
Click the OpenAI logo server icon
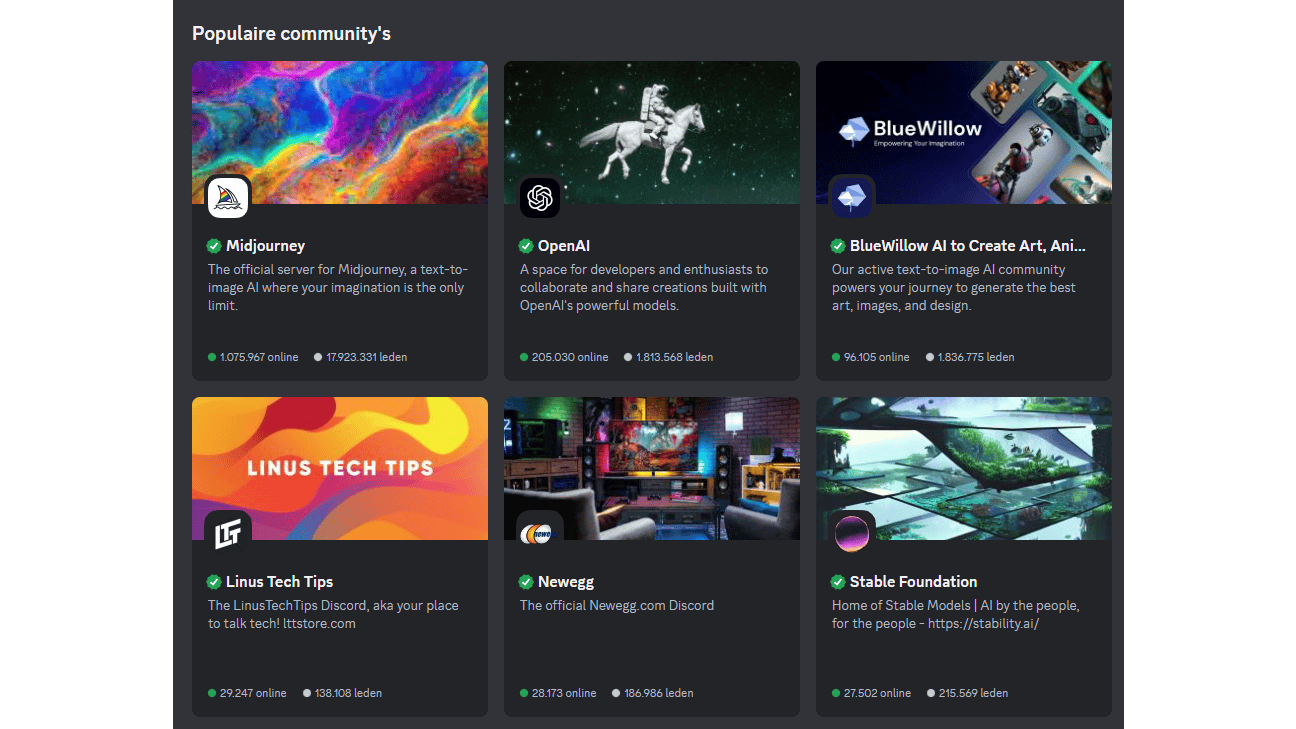540,198
